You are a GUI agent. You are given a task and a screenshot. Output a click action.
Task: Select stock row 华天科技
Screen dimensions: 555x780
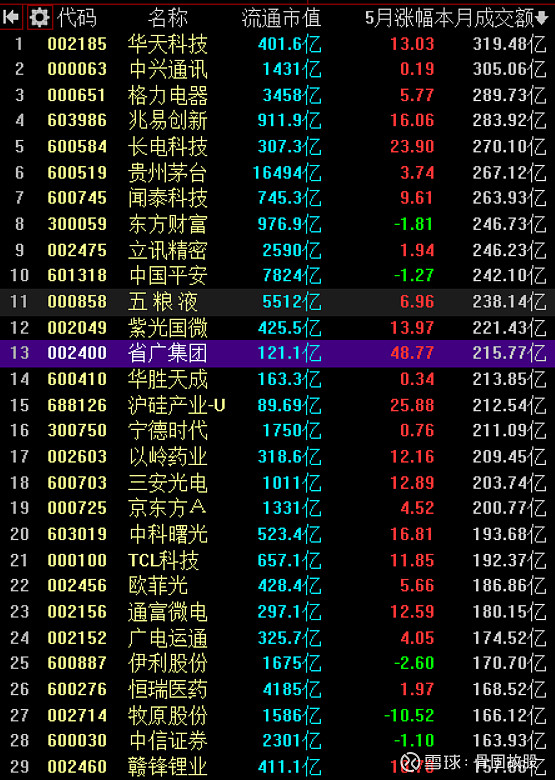pos(278,44)
